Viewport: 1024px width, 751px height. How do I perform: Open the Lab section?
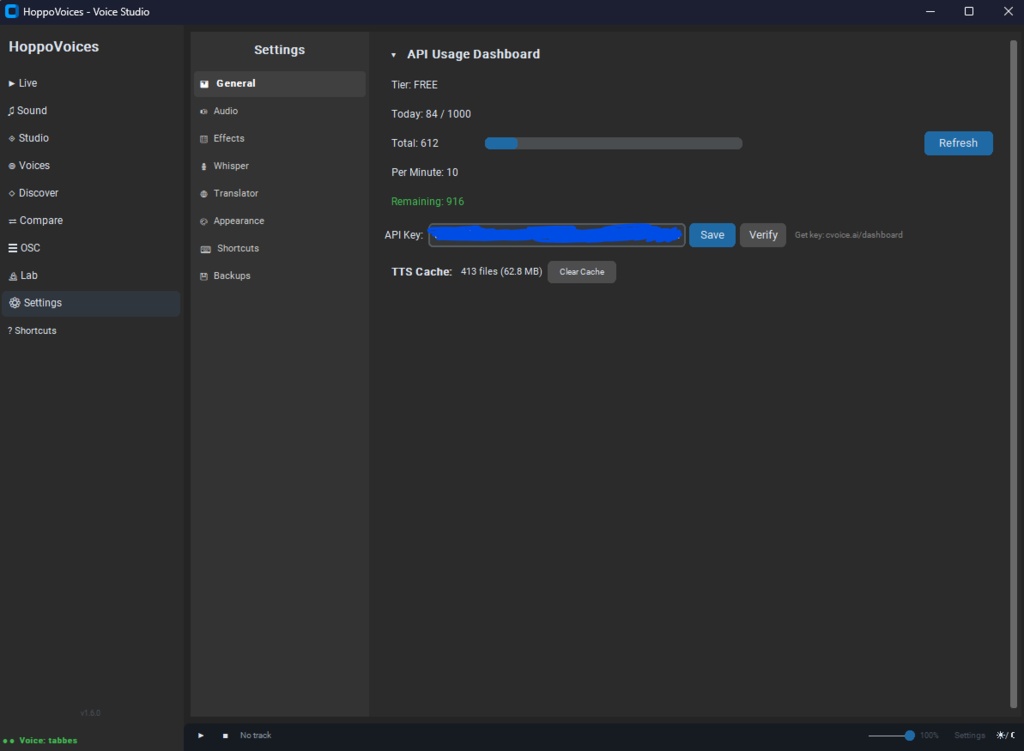tap(91, 275)
